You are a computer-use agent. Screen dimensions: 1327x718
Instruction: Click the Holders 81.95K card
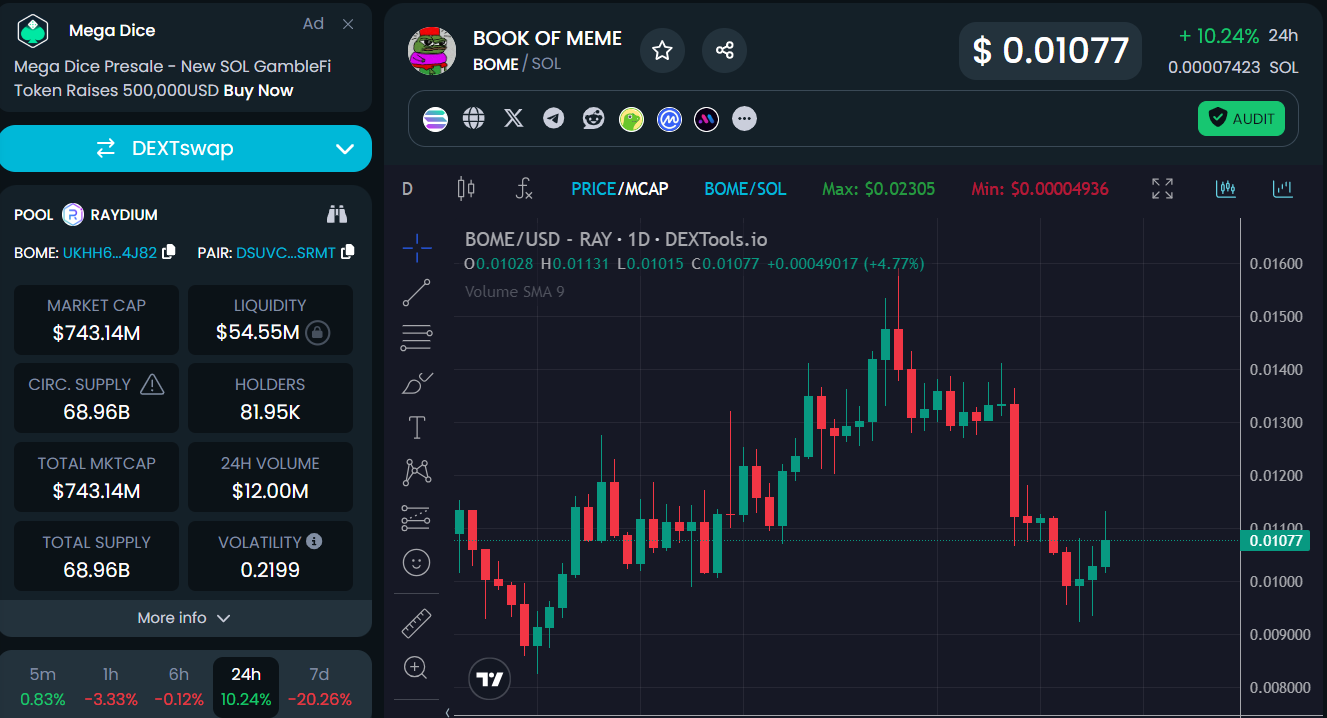click(270, 399)
